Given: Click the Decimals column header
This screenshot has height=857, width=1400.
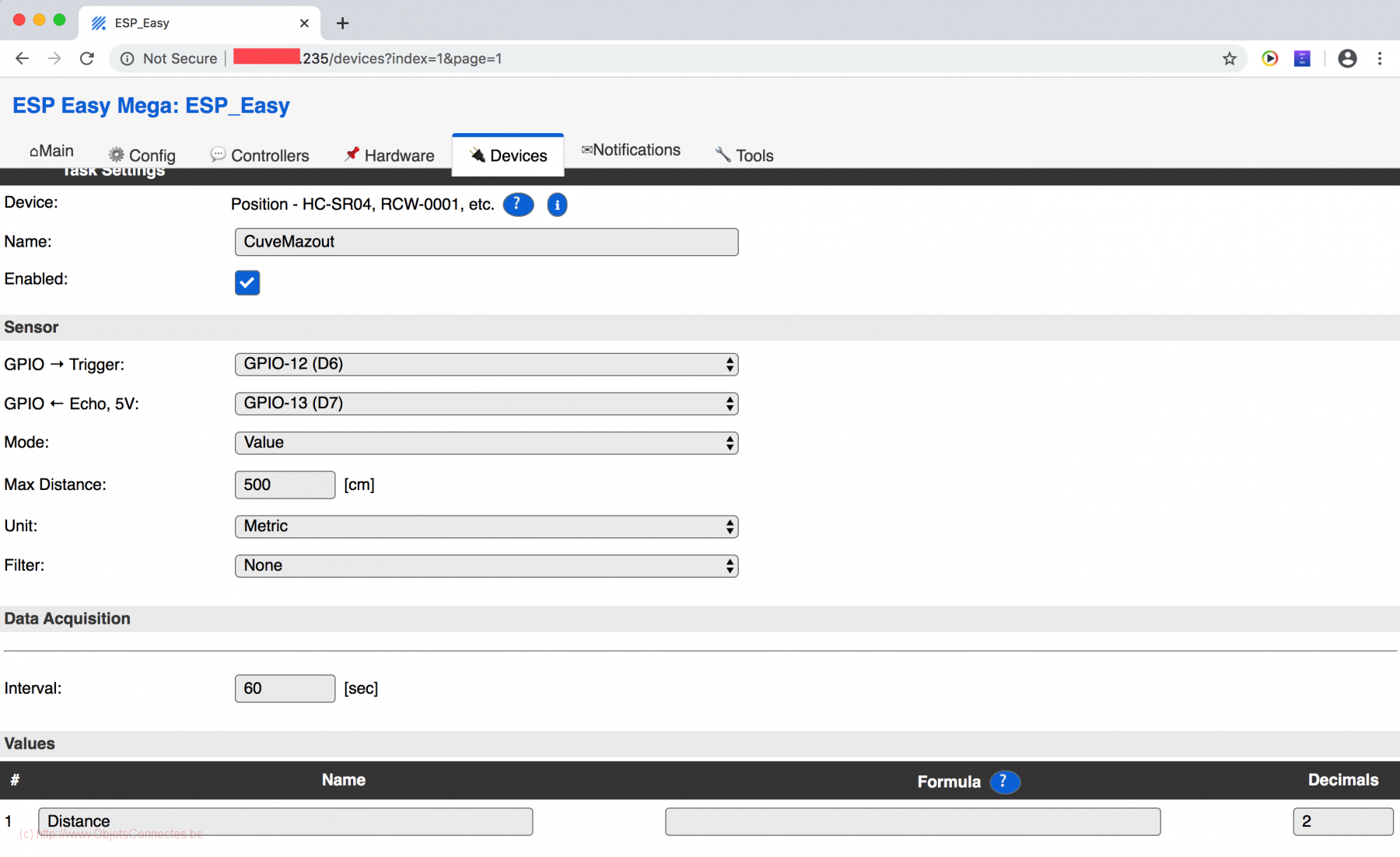Looking at the screenshot, I should tap(1343, 780).
